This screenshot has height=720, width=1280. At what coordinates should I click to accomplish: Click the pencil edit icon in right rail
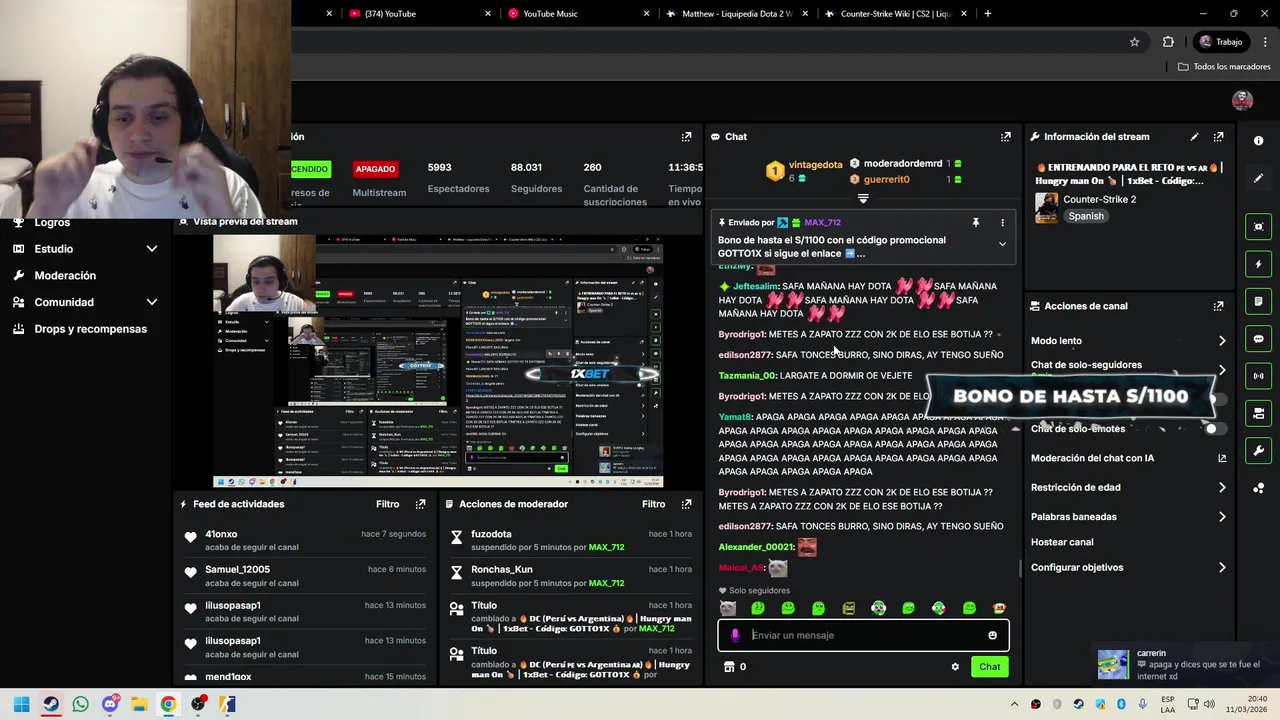click(1259, 178)
